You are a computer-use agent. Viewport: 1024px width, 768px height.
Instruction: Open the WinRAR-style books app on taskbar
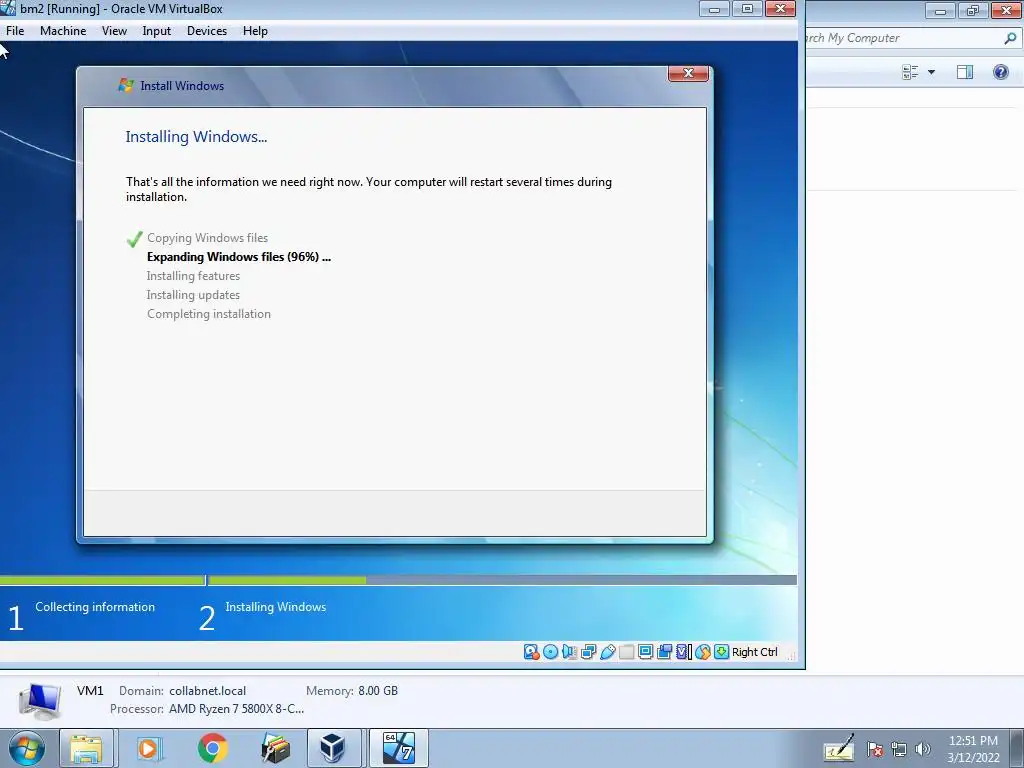[x=276, y=748]
